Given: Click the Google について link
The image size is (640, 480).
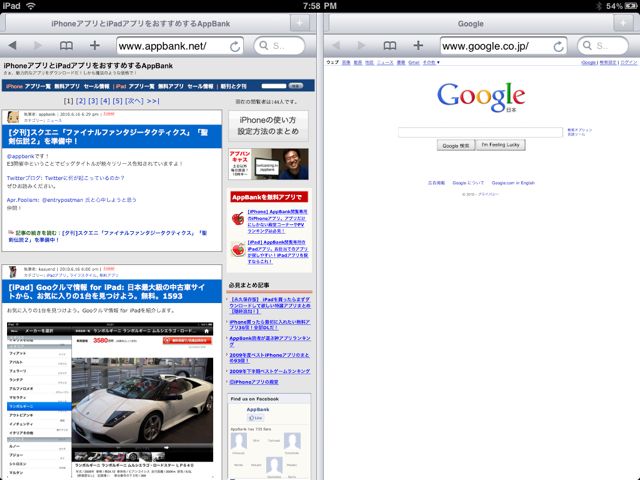Looking at the screenshot, I should tap(468, 183).
